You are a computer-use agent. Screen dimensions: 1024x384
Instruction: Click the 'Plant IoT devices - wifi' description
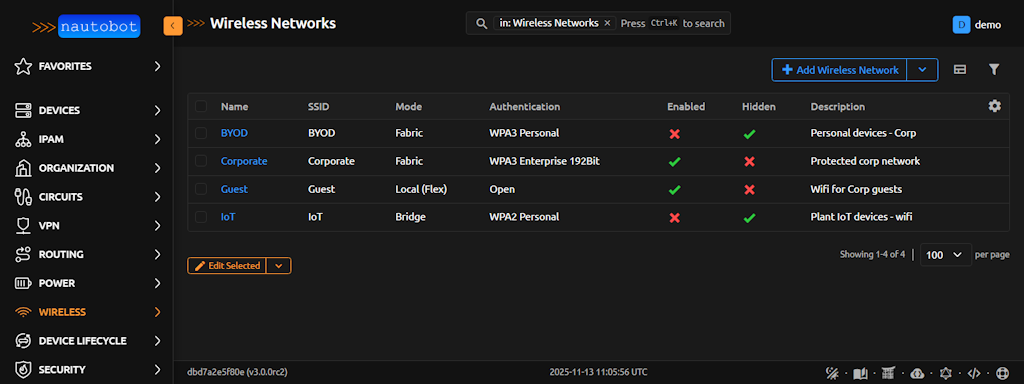(x=861, y=217)
